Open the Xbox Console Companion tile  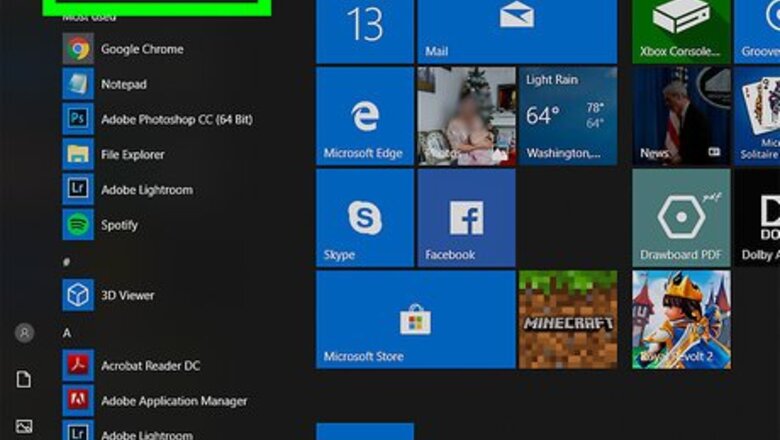pos(682,31)
